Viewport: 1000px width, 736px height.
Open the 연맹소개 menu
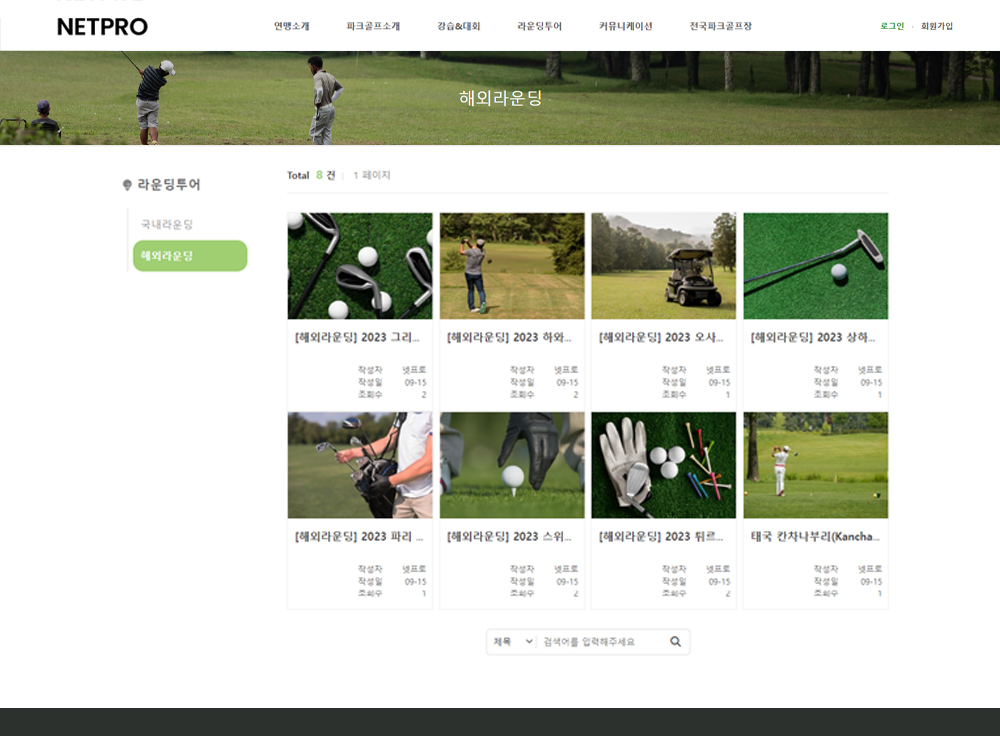[x=292, y=27]
